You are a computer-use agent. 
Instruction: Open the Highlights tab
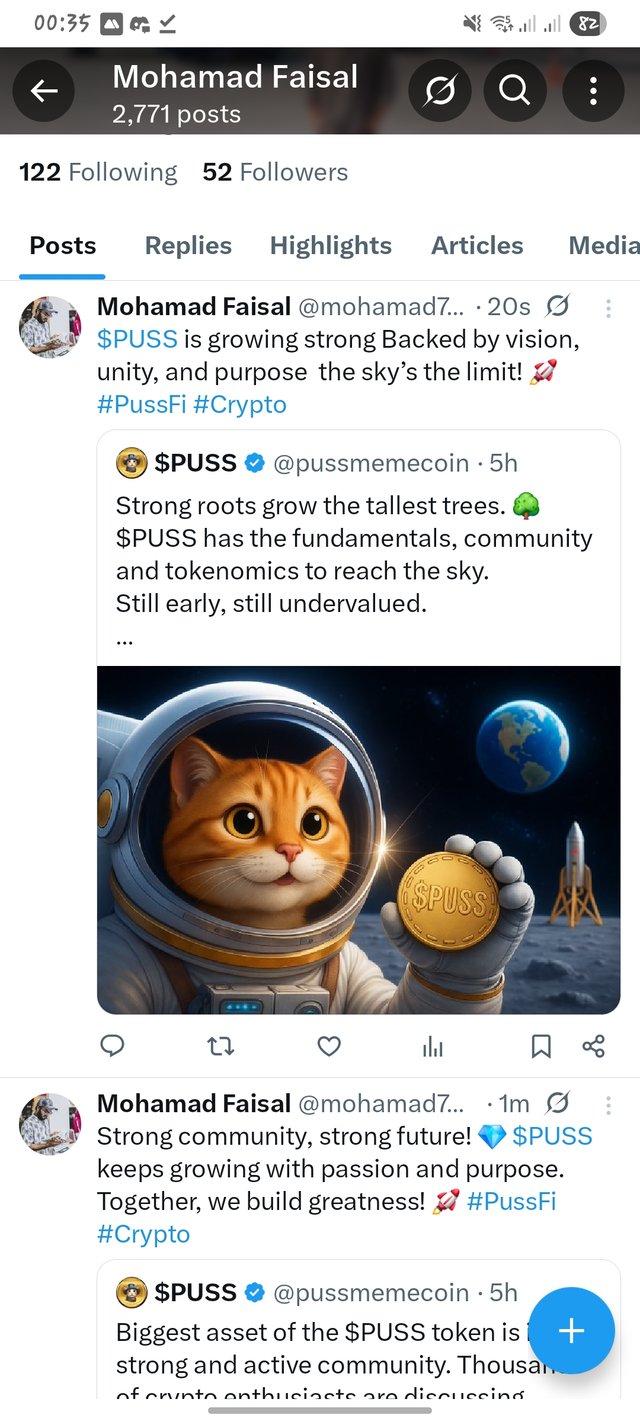coord(331,246)
